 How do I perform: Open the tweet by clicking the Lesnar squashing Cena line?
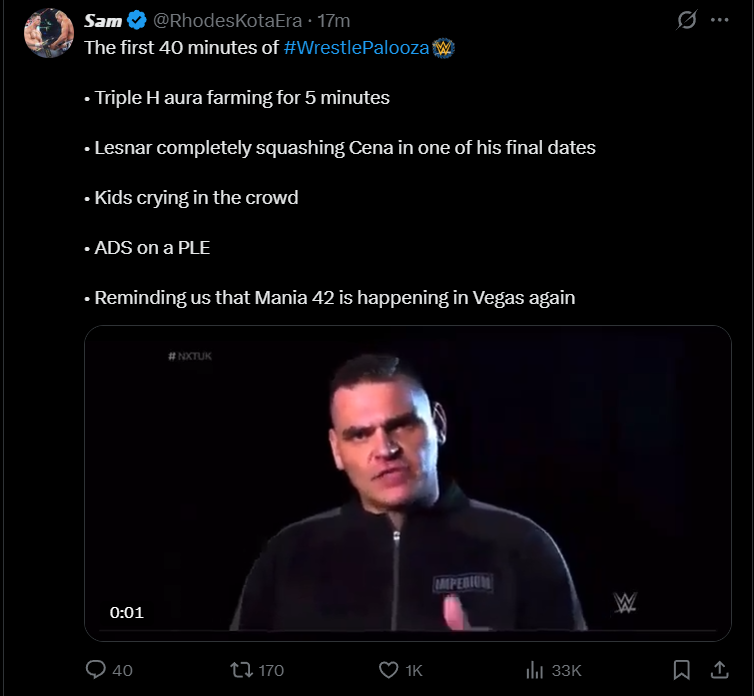pyautogui.click(x=344, y=148)
